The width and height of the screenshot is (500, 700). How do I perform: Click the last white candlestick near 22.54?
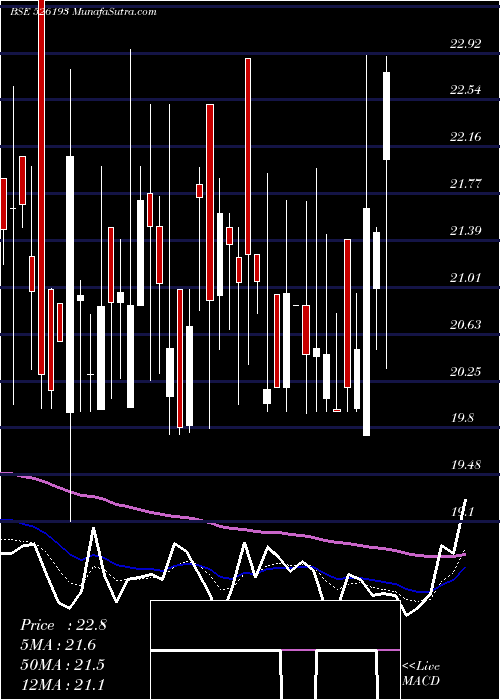tap(386, 116)
